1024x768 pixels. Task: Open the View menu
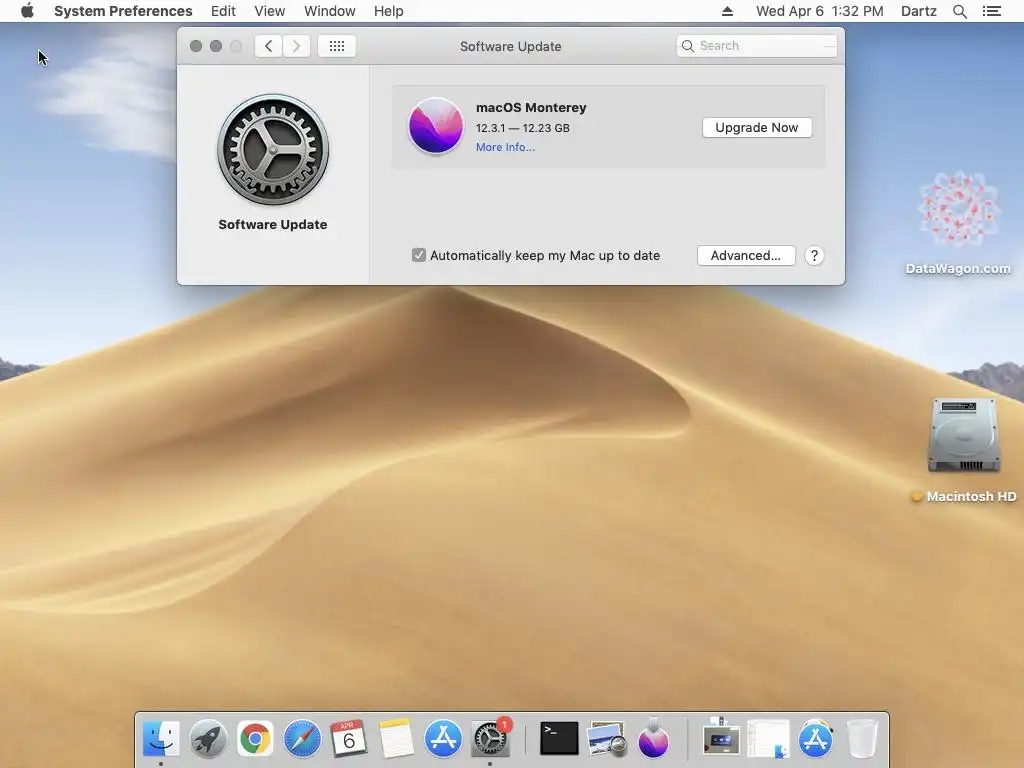coord(270,11)
